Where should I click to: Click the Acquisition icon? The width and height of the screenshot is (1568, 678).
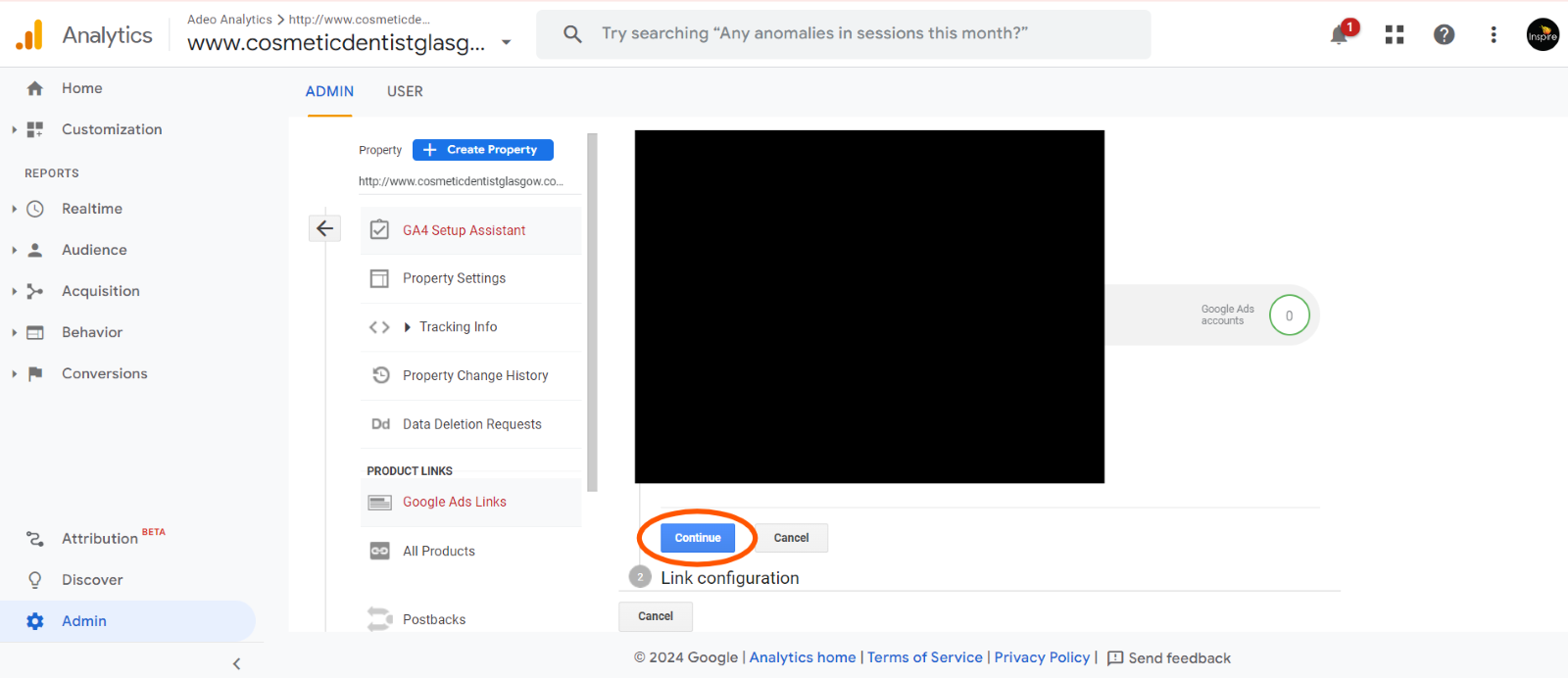coord(35,291)
